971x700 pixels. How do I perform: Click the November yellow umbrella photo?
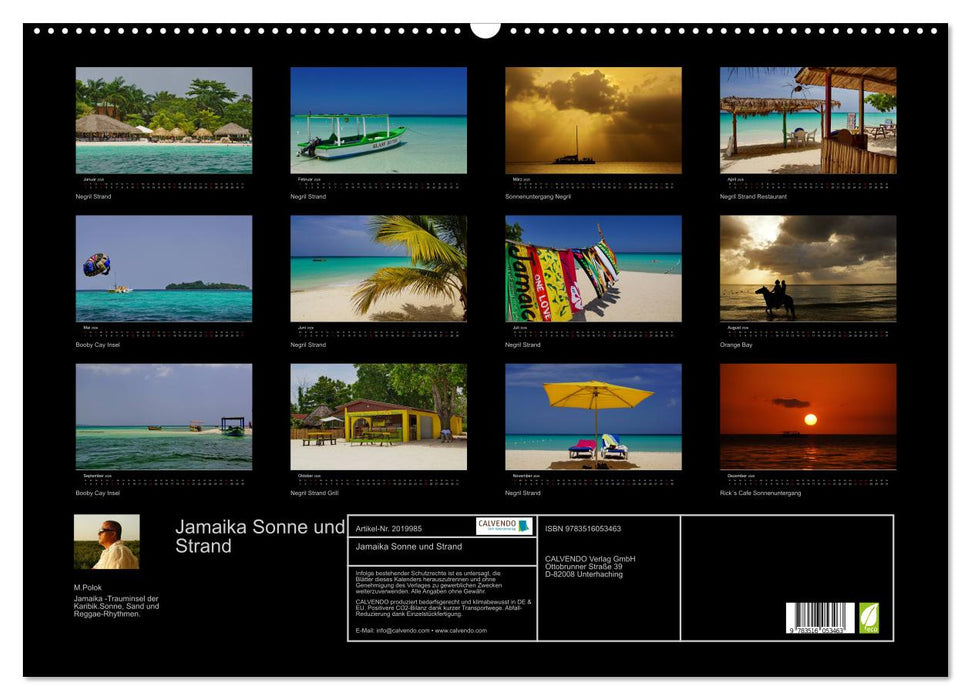pos(590,416)
